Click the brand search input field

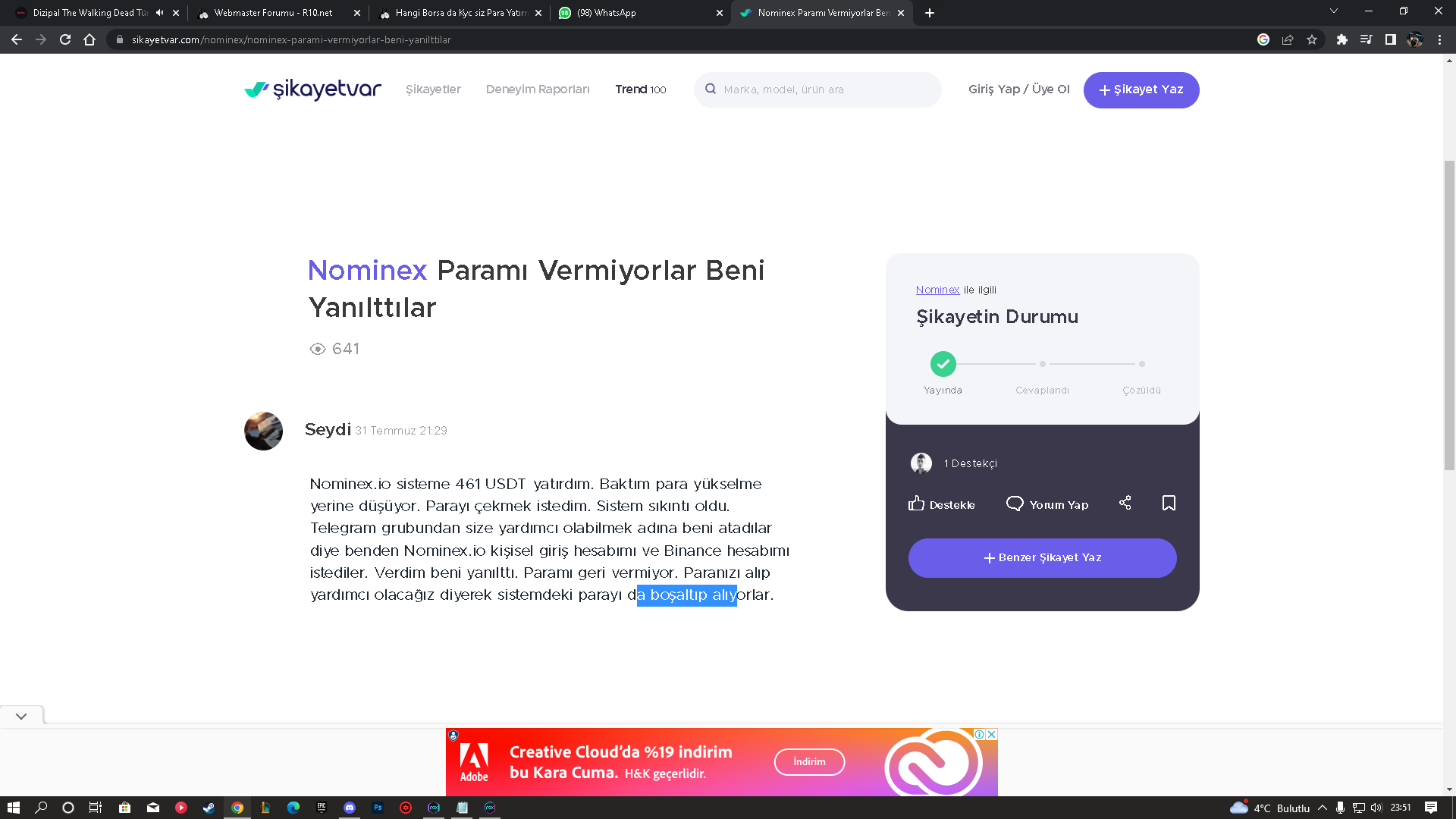(x=817, y=89)
